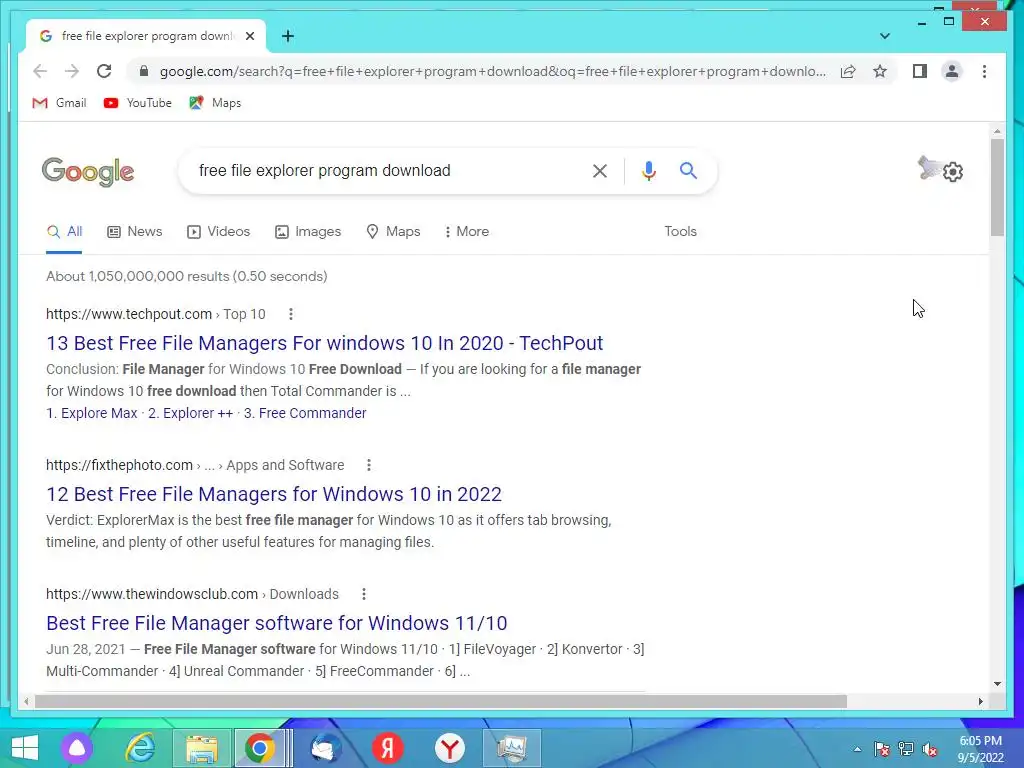Go back to previous page
This screenshot has width=1024, height=768.
(40, 71)
